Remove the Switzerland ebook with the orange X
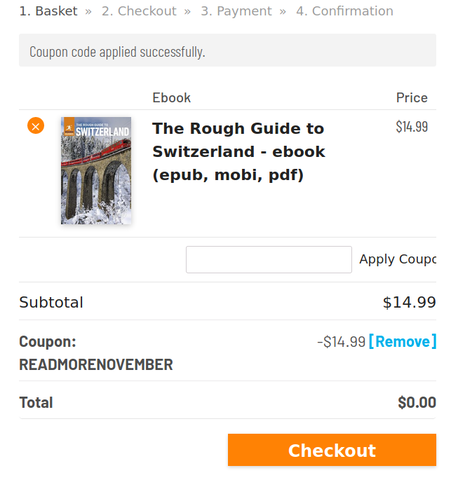 (36, 126)
